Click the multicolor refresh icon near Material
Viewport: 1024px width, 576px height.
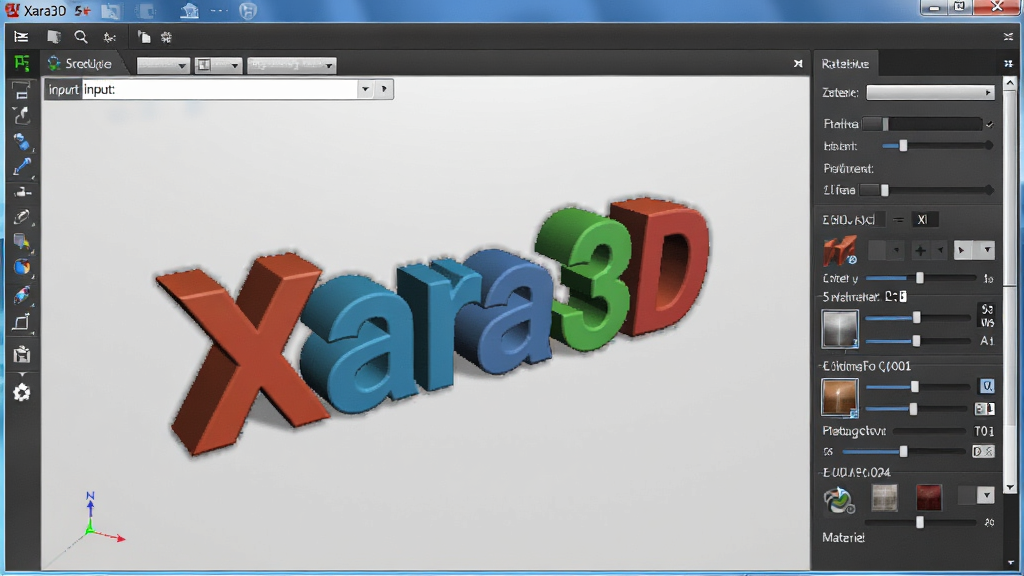839,500
